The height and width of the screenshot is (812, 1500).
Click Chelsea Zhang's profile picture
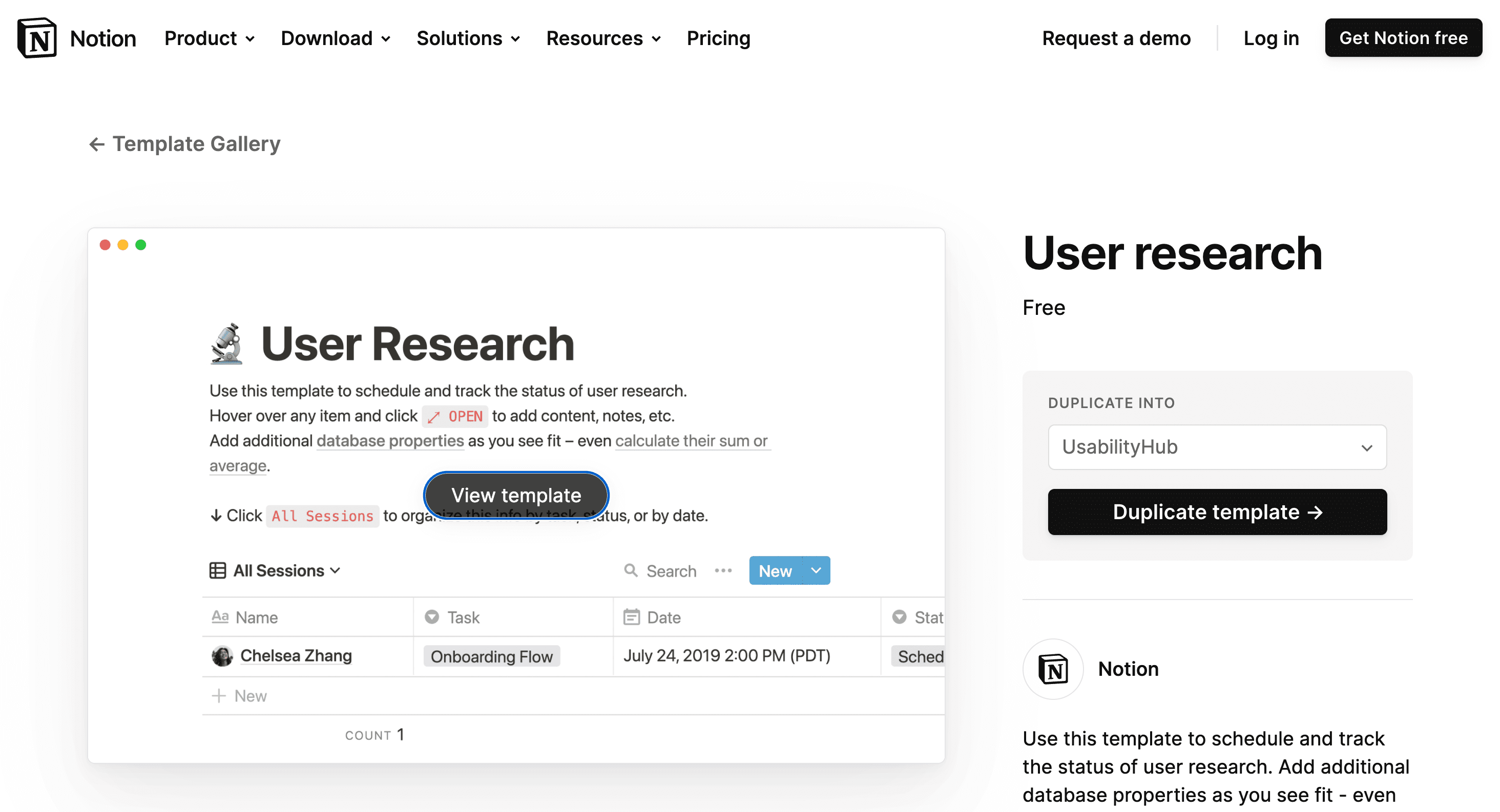coord(221,655)
